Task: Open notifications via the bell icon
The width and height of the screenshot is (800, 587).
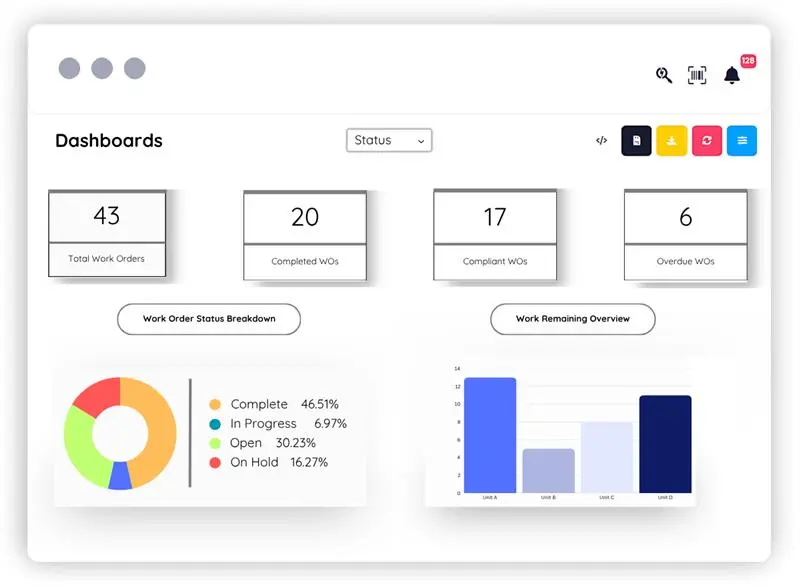Action: (x=732, y=75)
